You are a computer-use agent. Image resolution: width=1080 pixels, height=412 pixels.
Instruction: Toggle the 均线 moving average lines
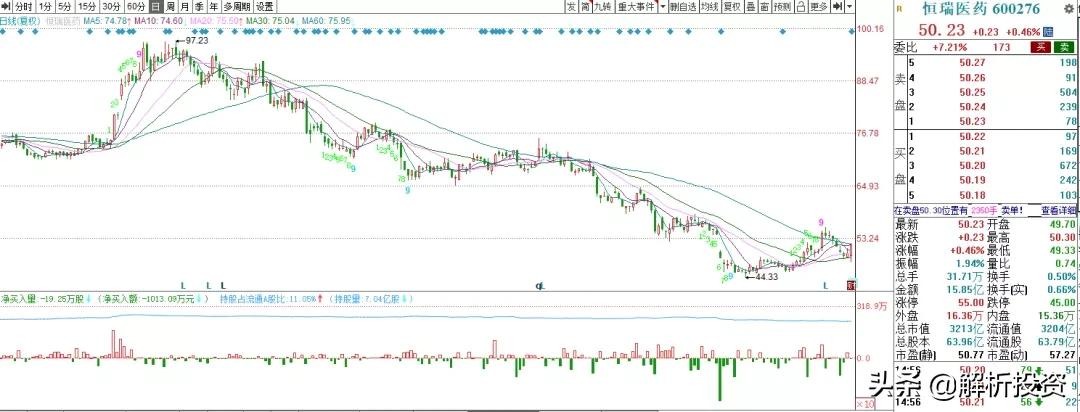click(709, 6)
